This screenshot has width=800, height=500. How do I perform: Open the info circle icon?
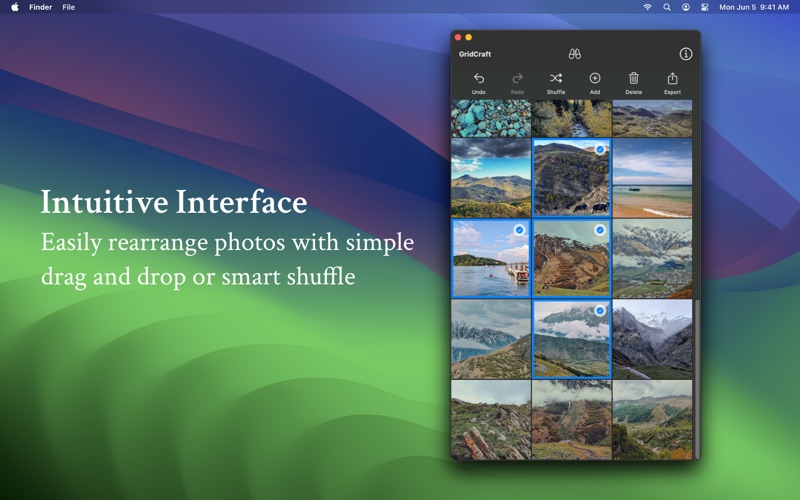pos(686,54)
